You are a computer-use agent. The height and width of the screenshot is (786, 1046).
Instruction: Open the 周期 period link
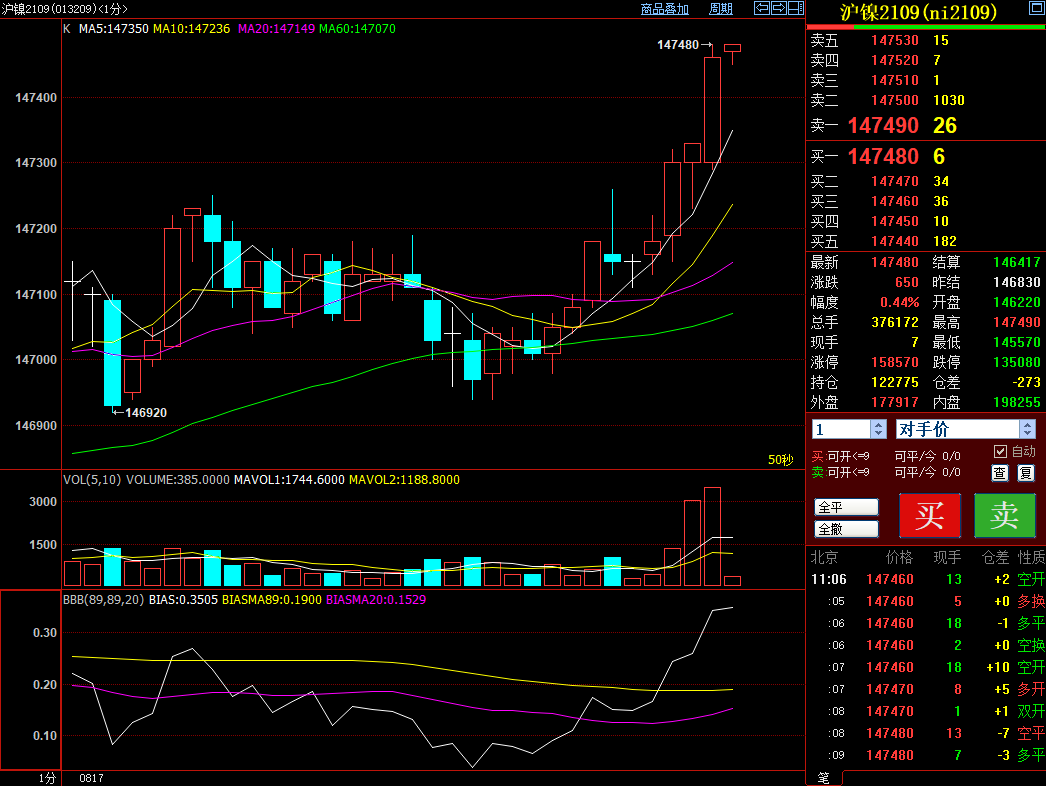tap(720, 9)
